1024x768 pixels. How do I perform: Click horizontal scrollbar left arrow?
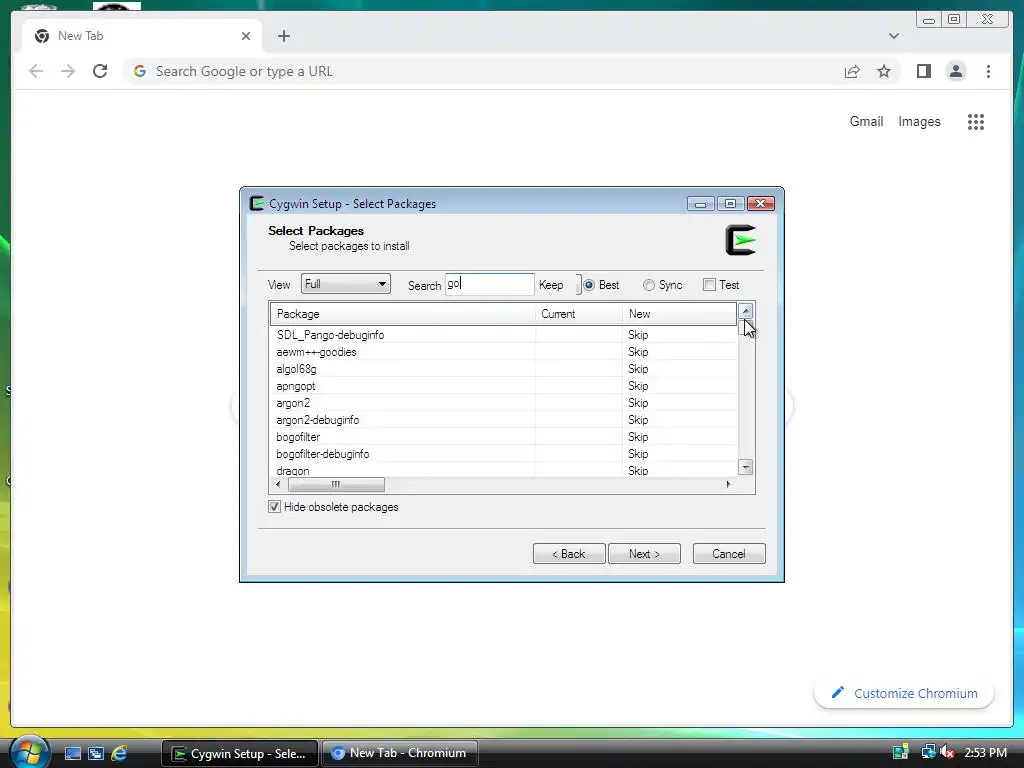pyautogui.click(x=279, y=484)
